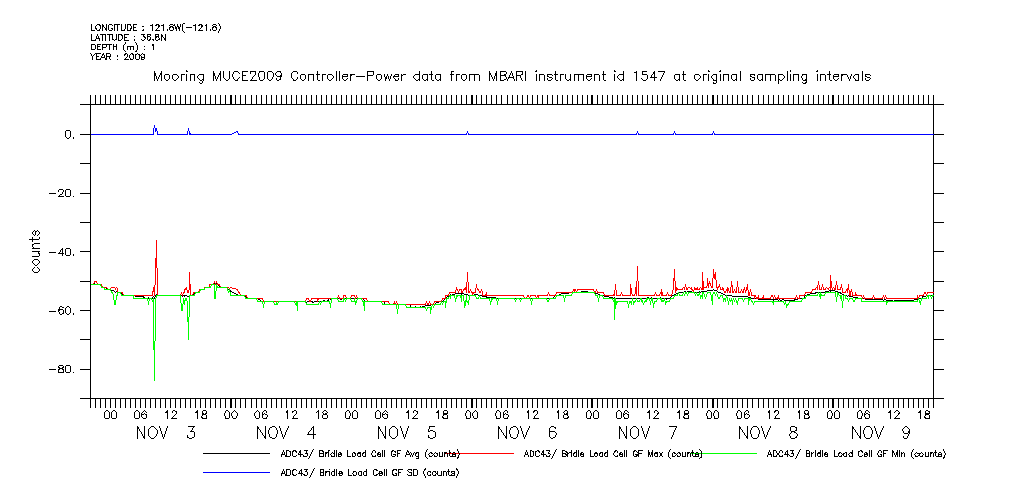Image resolution: width=1009 pixels, height=504 pixels.
Task: Click the -20 y-axis tick label
Action: click(x=63, y=193)
